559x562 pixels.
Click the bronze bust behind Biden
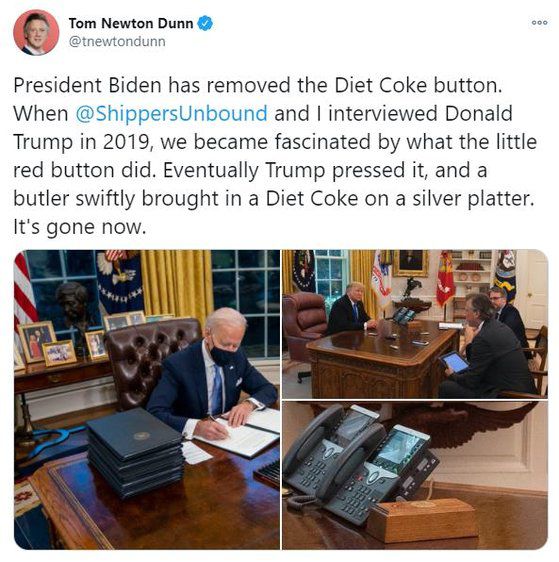[73, 306]
